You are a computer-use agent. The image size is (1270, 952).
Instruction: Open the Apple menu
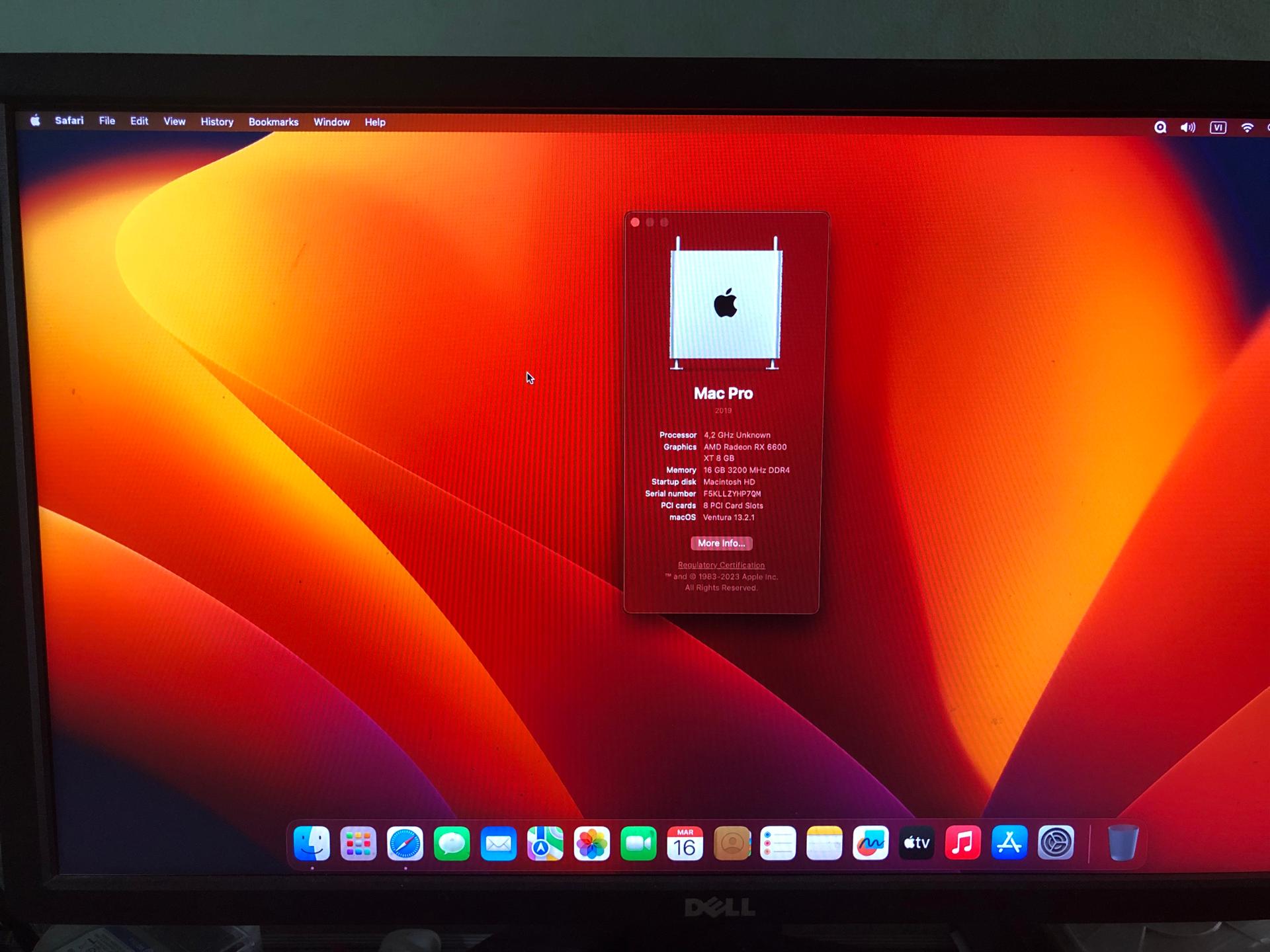point(35,120)
